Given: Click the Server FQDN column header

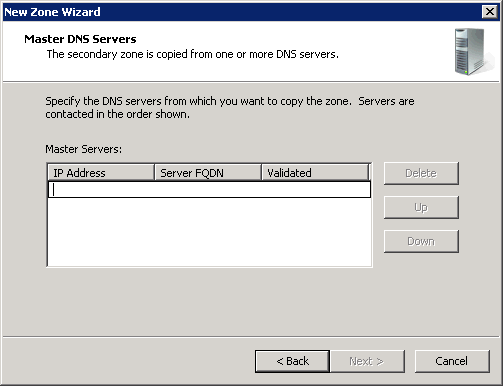Looking at the screenshot, I should (x=208, y=173).
